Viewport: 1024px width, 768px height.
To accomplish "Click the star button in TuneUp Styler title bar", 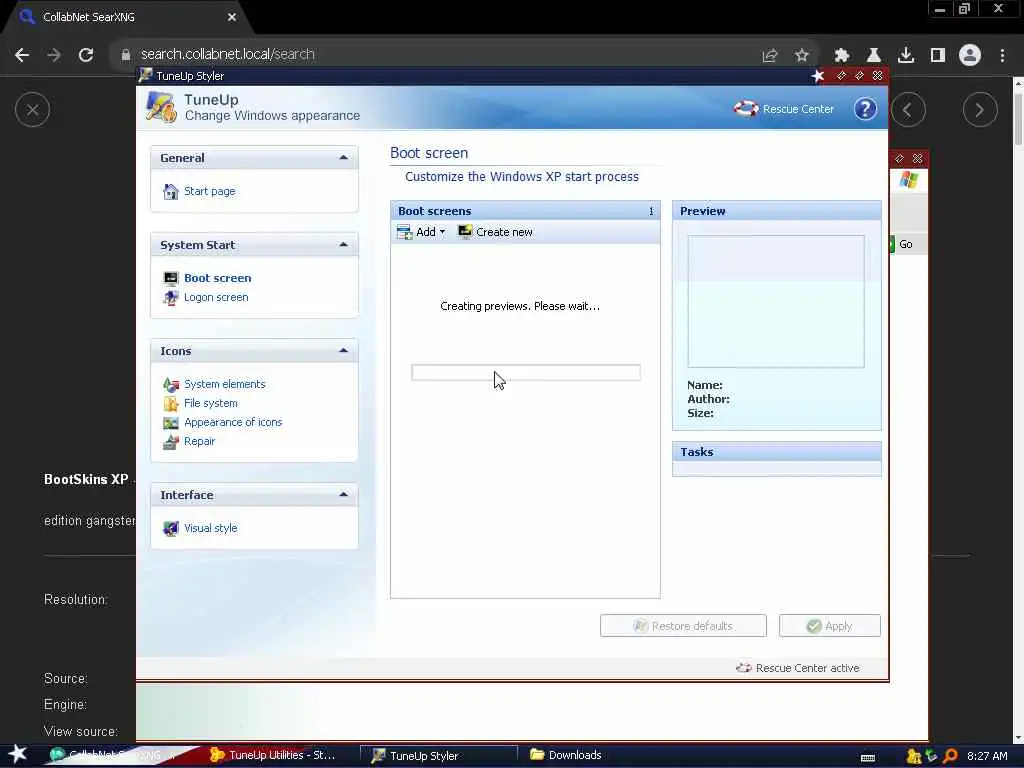I will [x=818, y=76].
